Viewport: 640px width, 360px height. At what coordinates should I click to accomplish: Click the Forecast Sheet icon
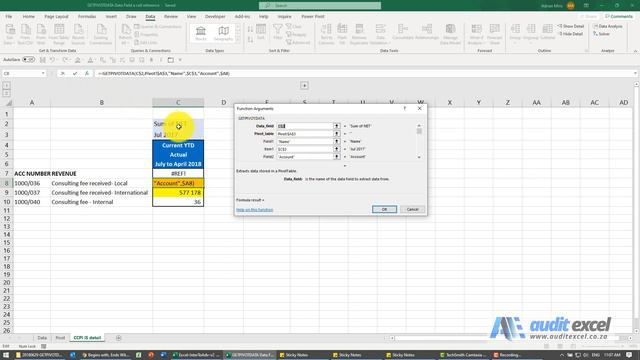click(494, 34)
